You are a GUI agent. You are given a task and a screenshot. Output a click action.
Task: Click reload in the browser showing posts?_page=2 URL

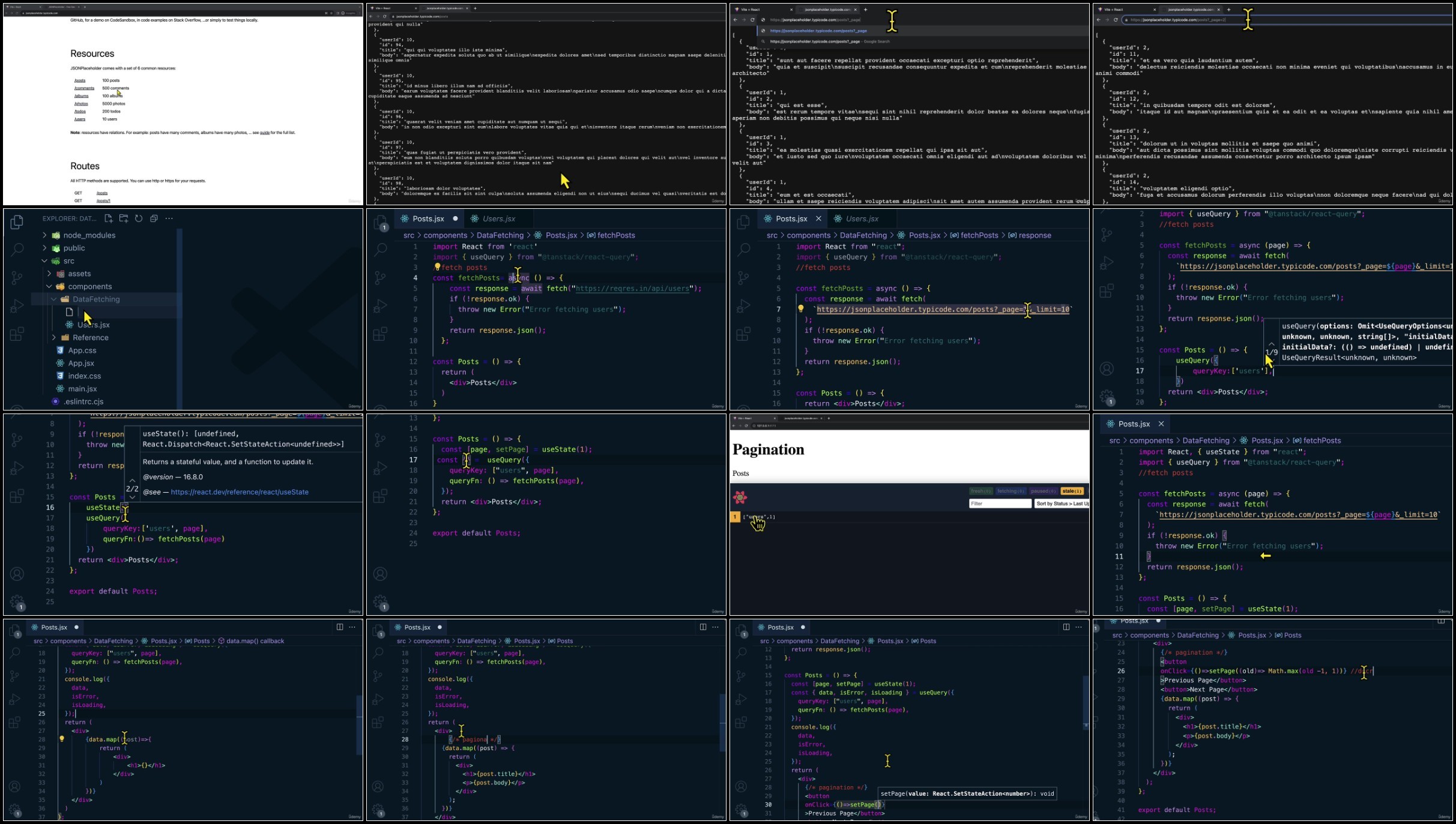click(1116, 20)
